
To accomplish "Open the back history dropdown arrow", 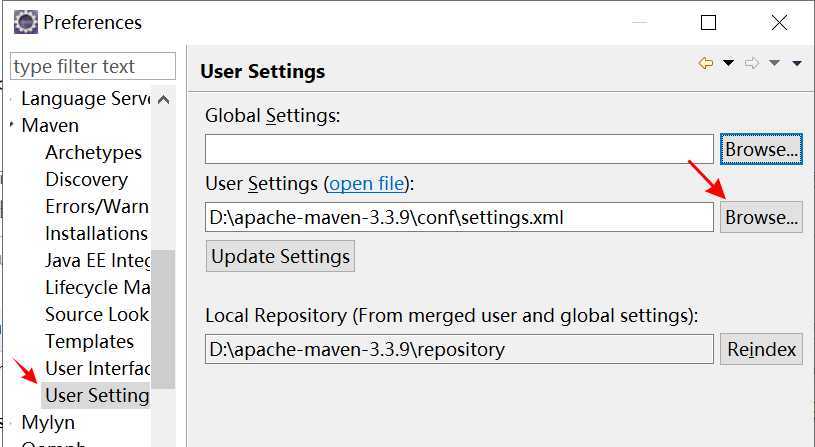I will click(728, 64).
